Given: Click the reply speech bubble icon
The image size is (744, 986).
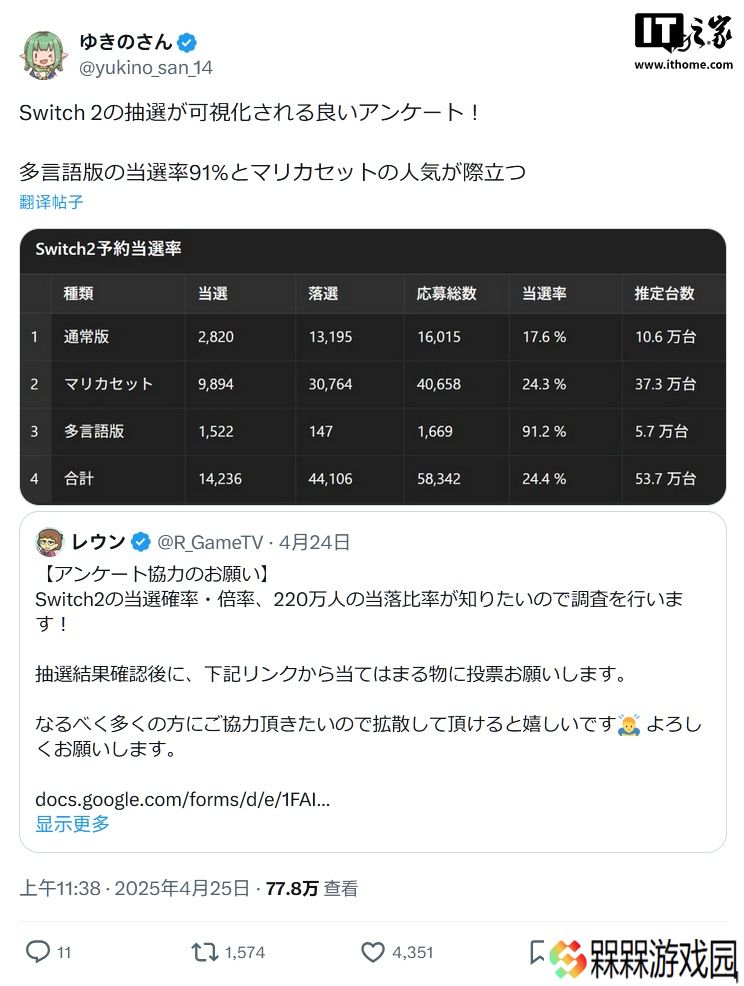Looking at the screenshot, I should [38, 951].
